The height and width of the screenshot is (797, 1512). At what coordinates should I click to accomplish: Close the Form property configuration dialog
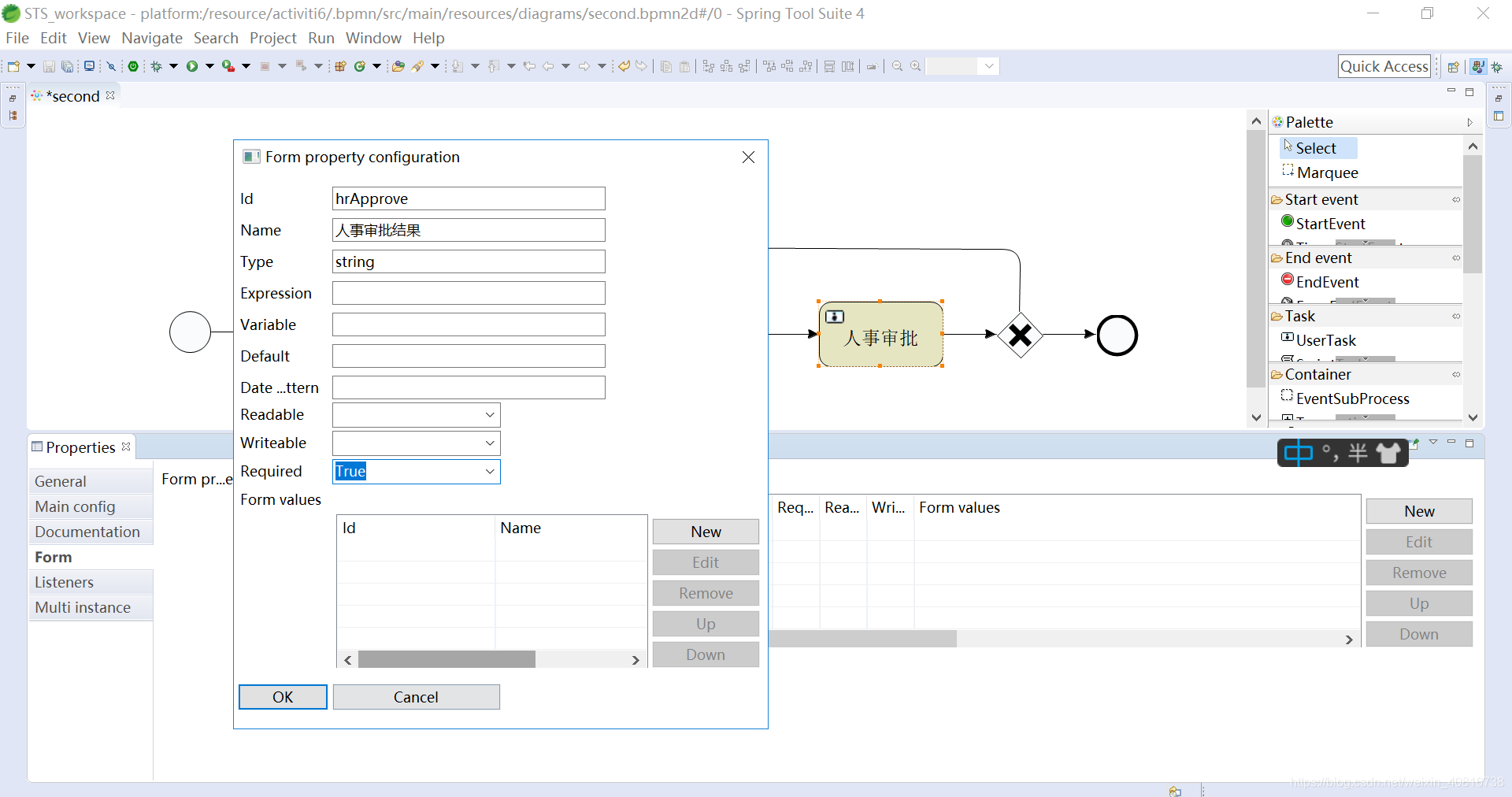point(748,158)
